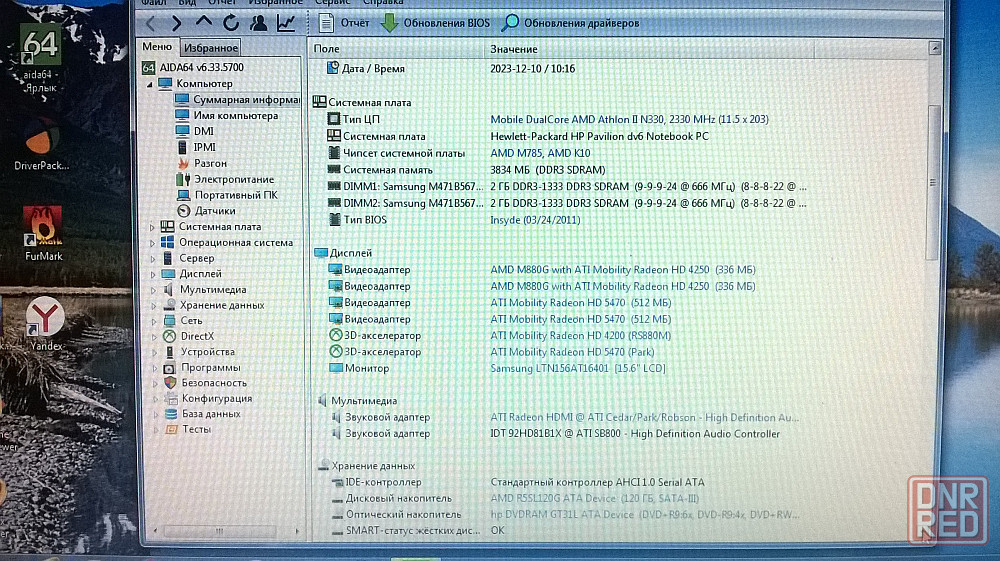Open the DMI tree item
The width and height of the screenshot is (1000, 561).
[x=195, y=131]
